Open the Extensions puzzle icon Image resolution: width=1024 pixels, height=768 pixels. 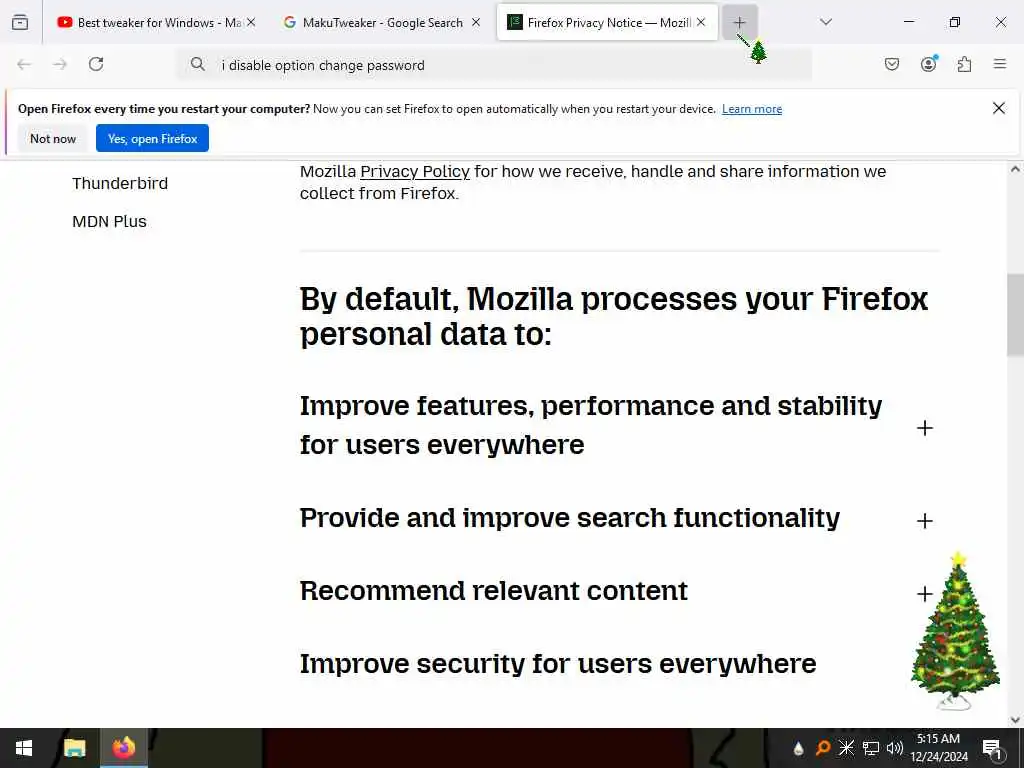(x=964, y=64)
